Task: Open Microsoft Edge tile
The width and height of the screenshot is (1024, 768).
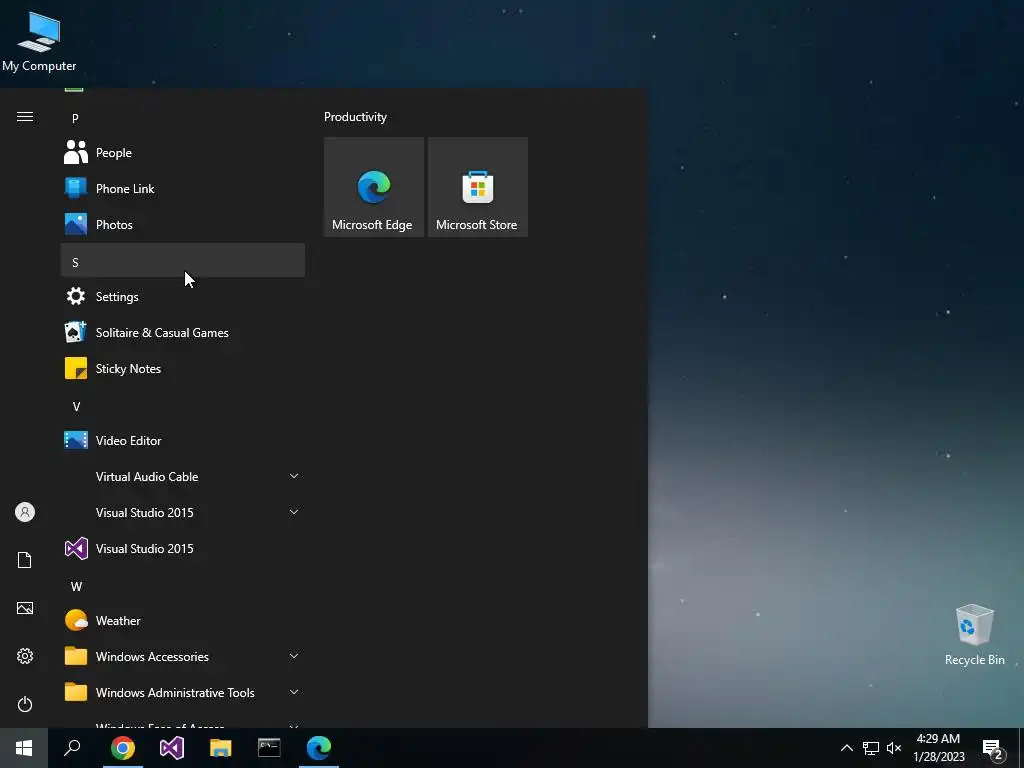Action: (374, 187)
